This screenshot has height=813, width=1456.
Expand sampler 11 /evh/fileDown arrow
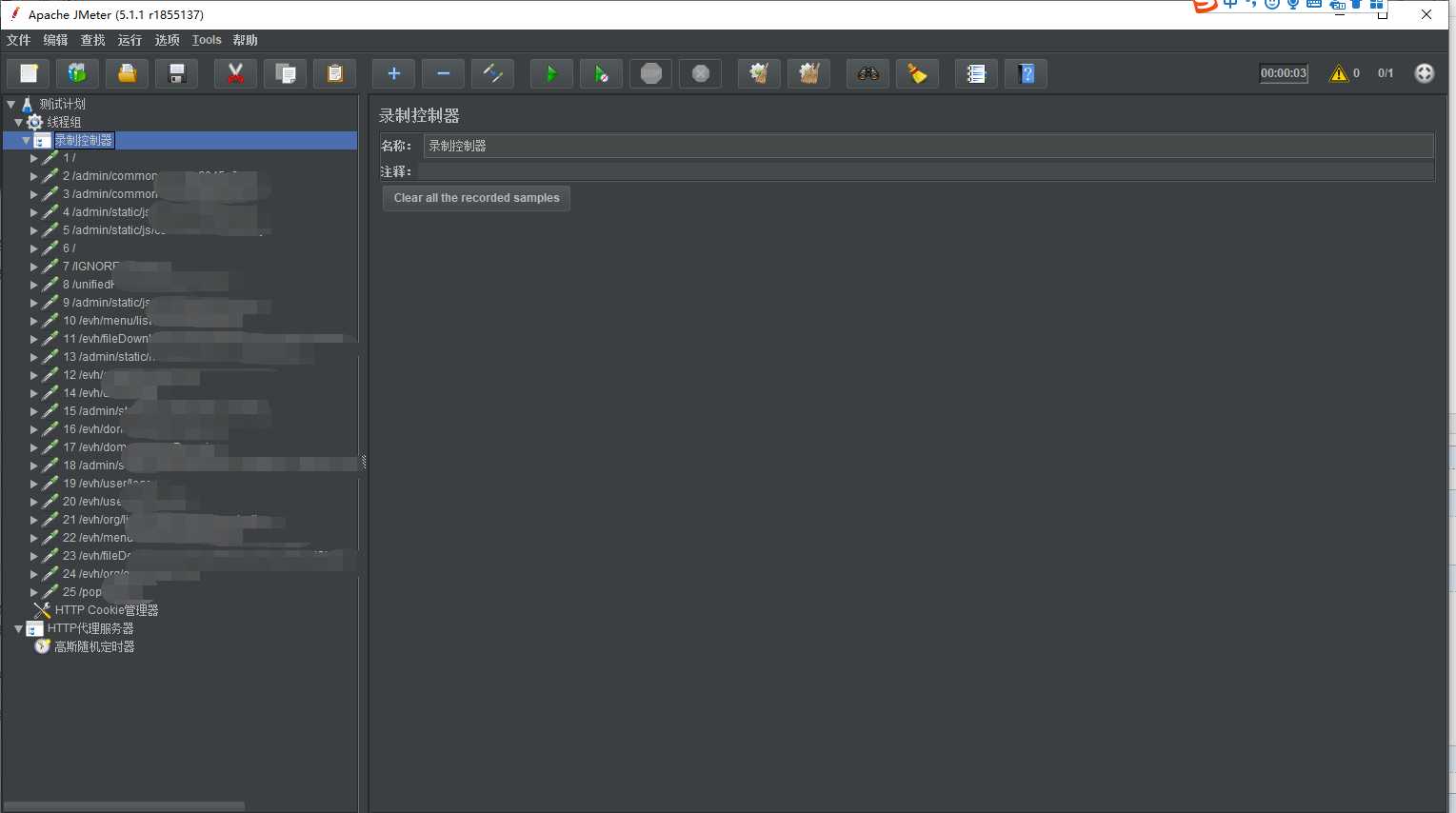tap(33, 339)
